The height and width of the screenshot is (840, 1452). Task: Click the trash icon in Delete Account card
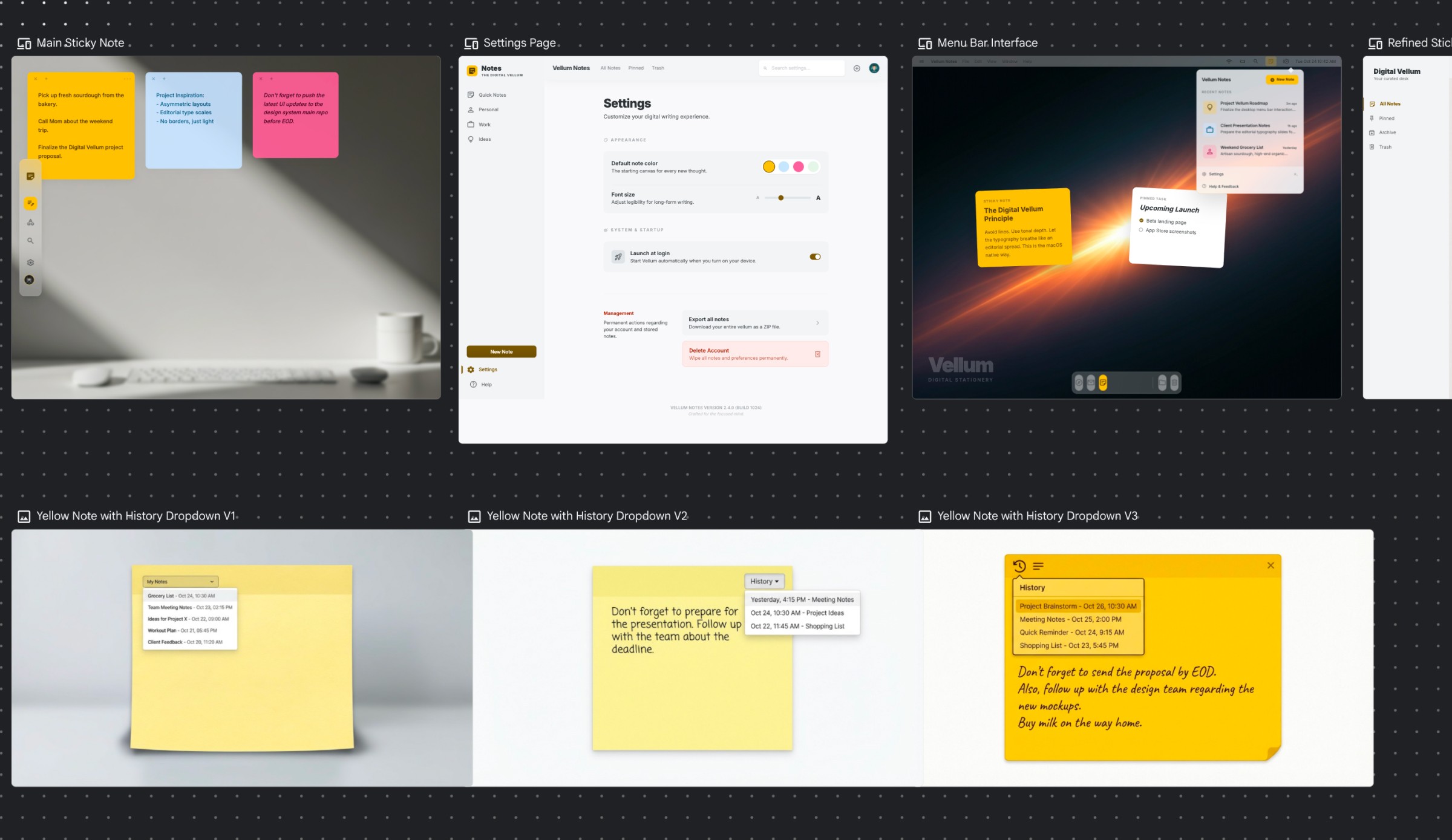(x=817, y=354)
